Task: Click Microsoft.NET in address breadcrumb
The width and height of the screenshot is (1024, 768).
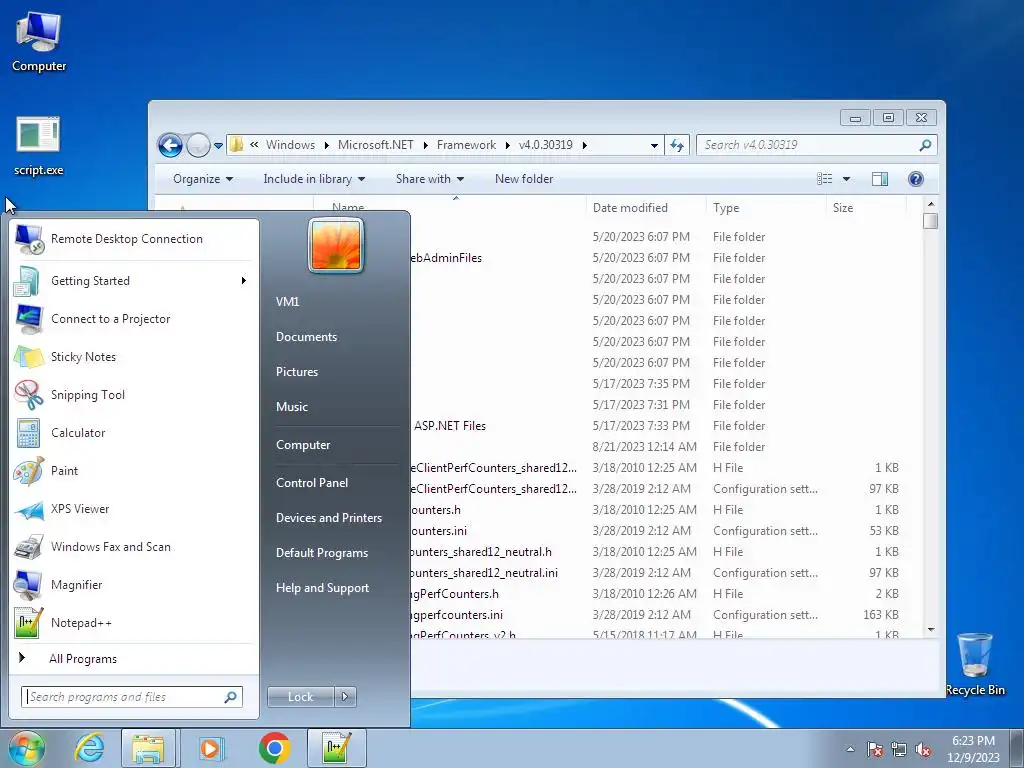Action: pos(376,145)
